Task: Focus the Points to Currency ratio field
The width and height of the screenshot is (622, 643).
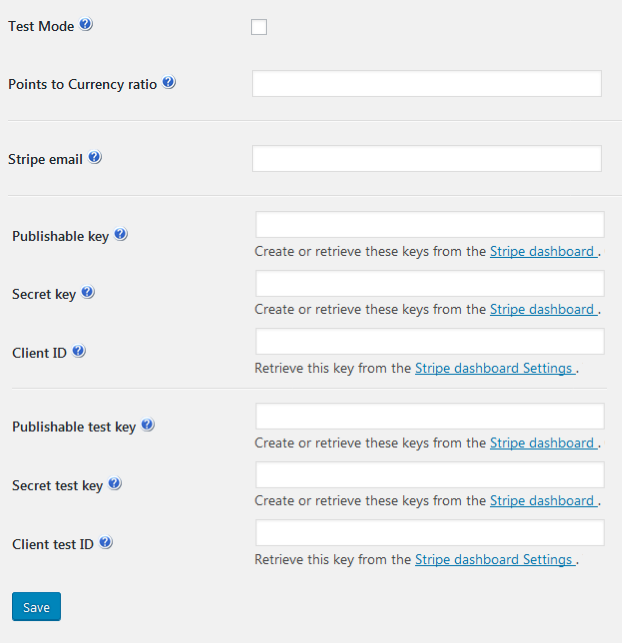Action: 427,84
